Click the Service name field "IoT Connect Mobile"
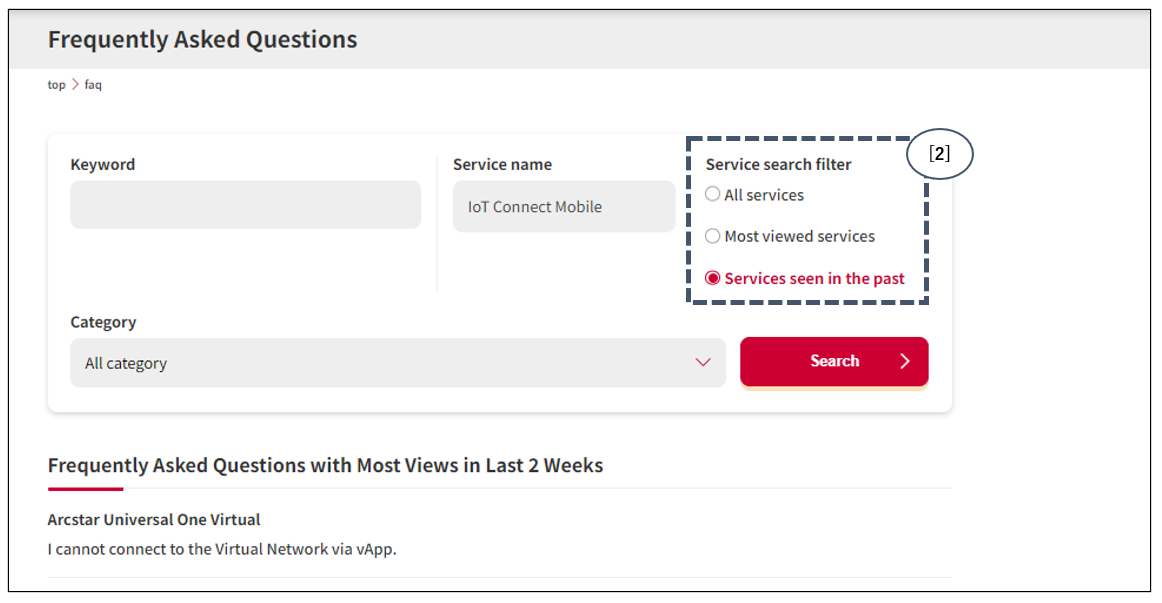The width and height of the screenshot is (1162, 603). pyautogui.click(x=563, y=207)
